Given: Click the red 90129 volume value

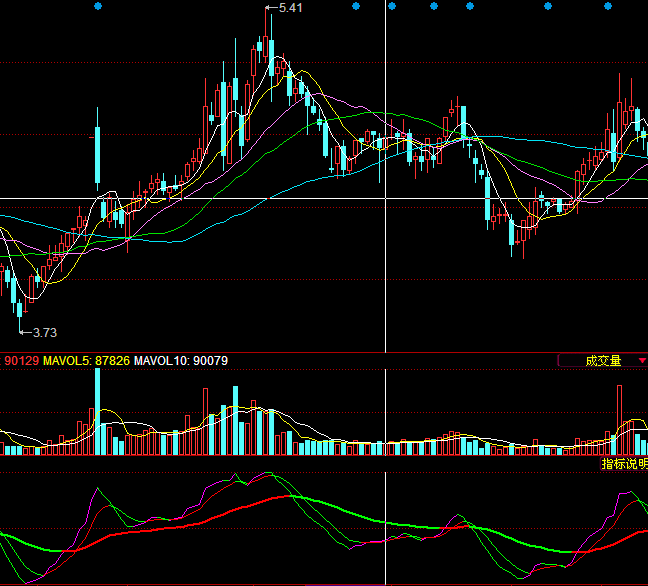Looking at the screenshot, I should [21, 361].
